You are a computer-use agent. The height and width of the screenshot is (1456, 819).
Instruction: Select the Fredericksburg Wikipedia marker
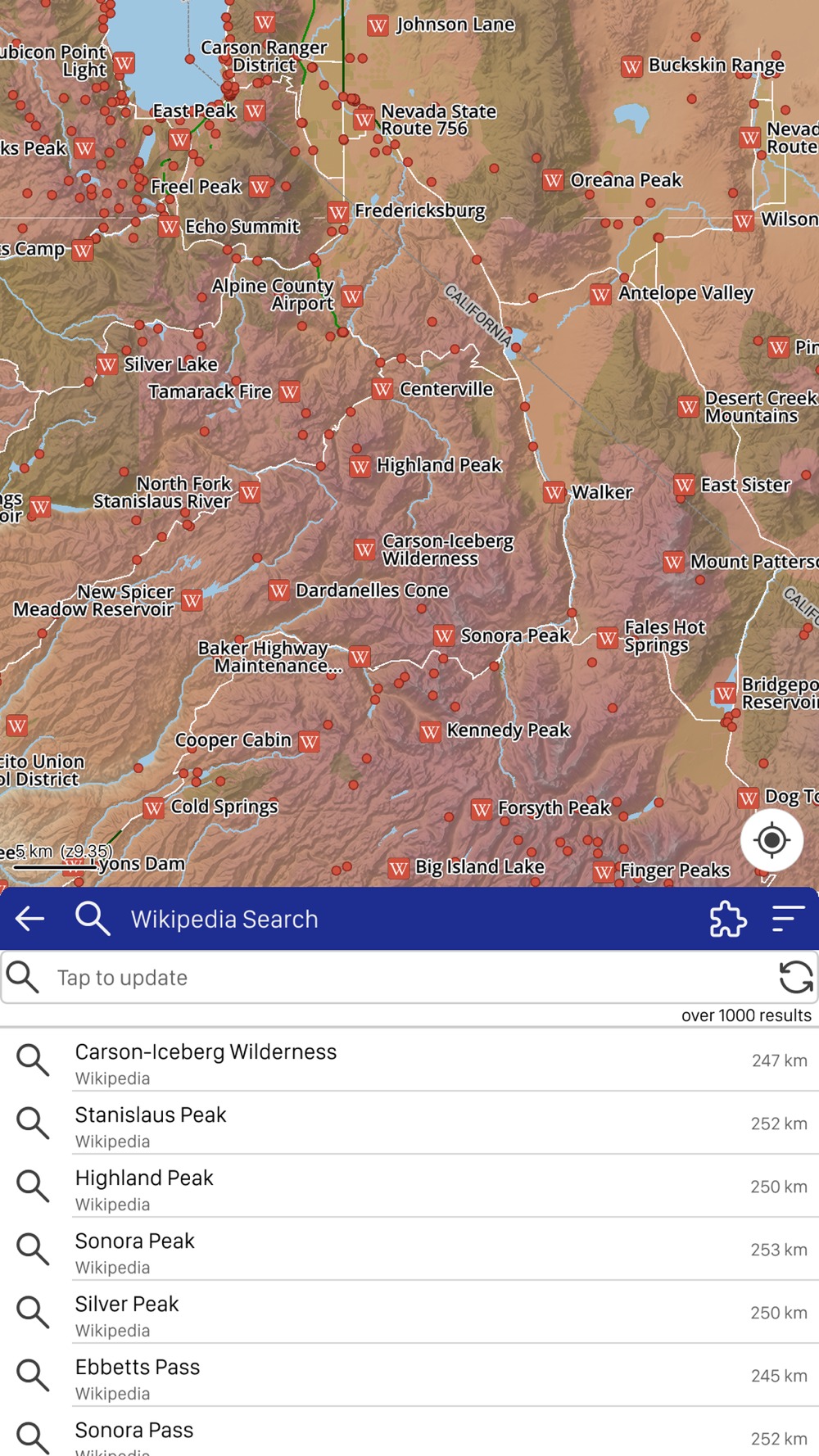coord(337,213)
